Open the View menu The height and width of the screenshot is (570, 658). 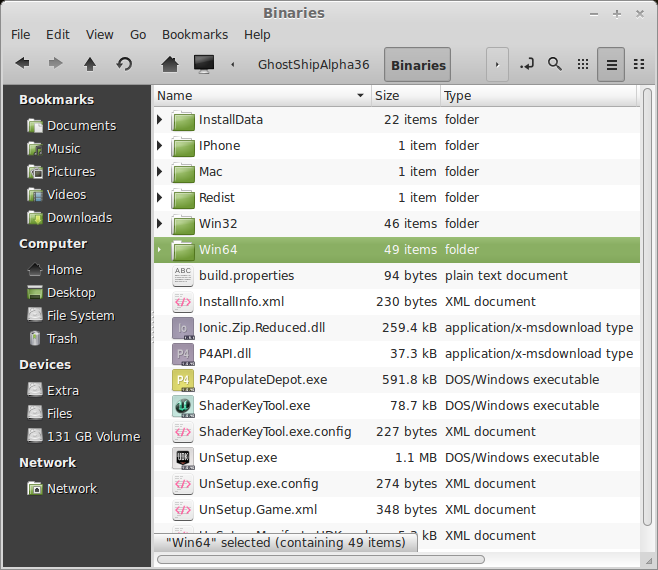[x=99, y=34]
